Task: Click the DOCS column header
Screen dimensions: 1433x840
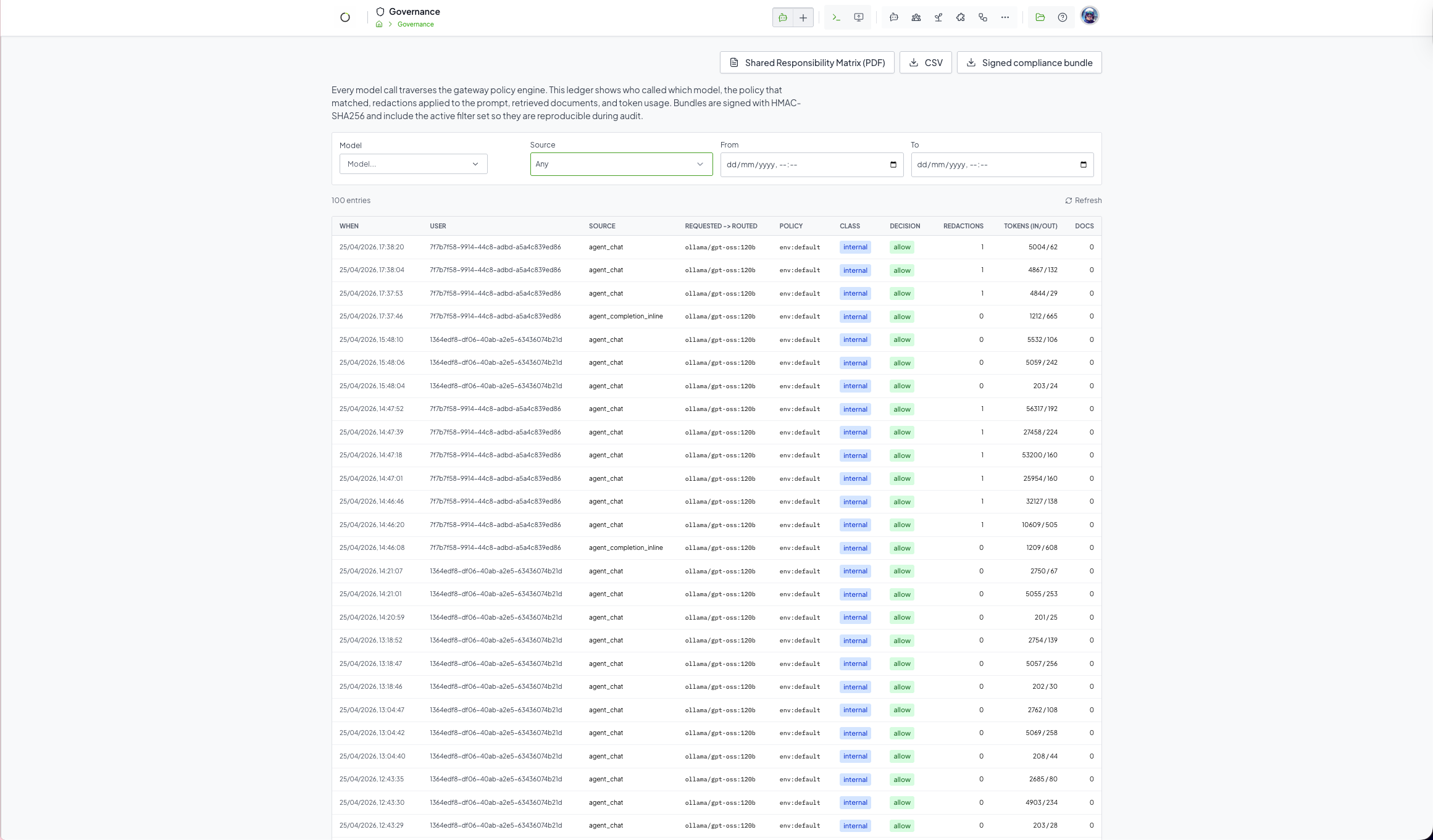Action: pyautogui.click(x=1084, y=226)
